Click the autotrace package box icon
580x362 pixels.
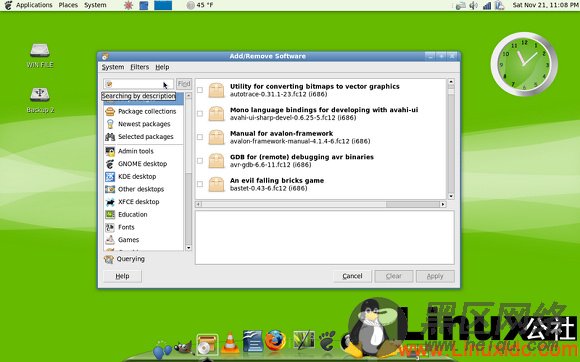coord(216,90)
